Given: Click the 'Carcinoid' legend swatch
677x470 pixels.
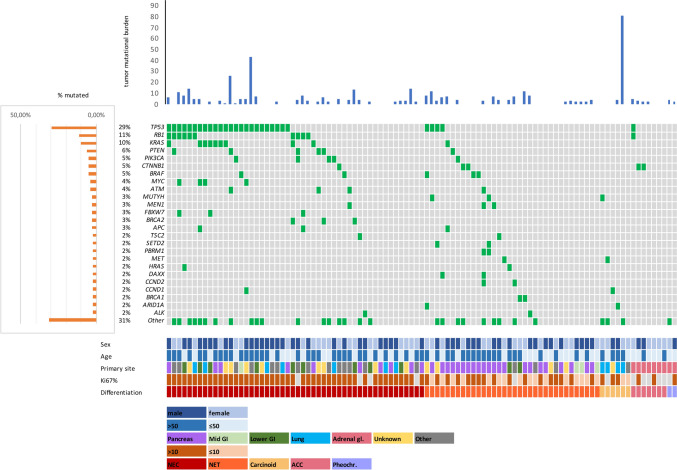Looking at the screenshot, I should click(x=269, y=463).
